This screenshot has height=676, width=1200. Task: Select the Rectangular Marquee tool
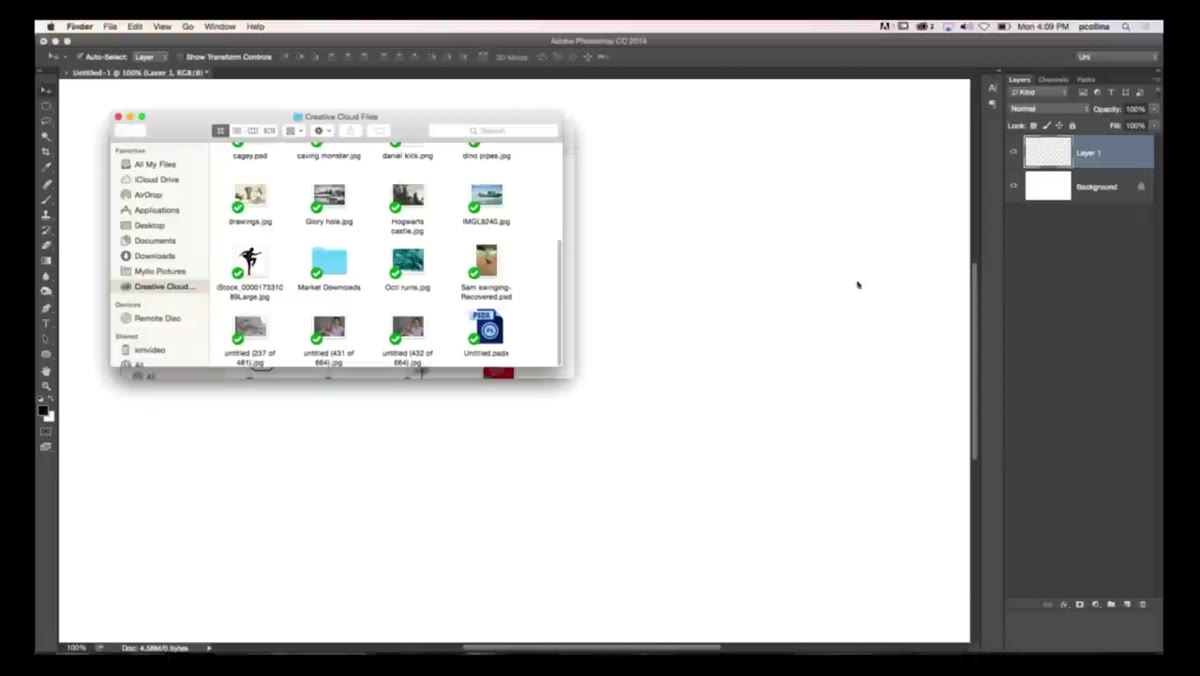[46, 105]
